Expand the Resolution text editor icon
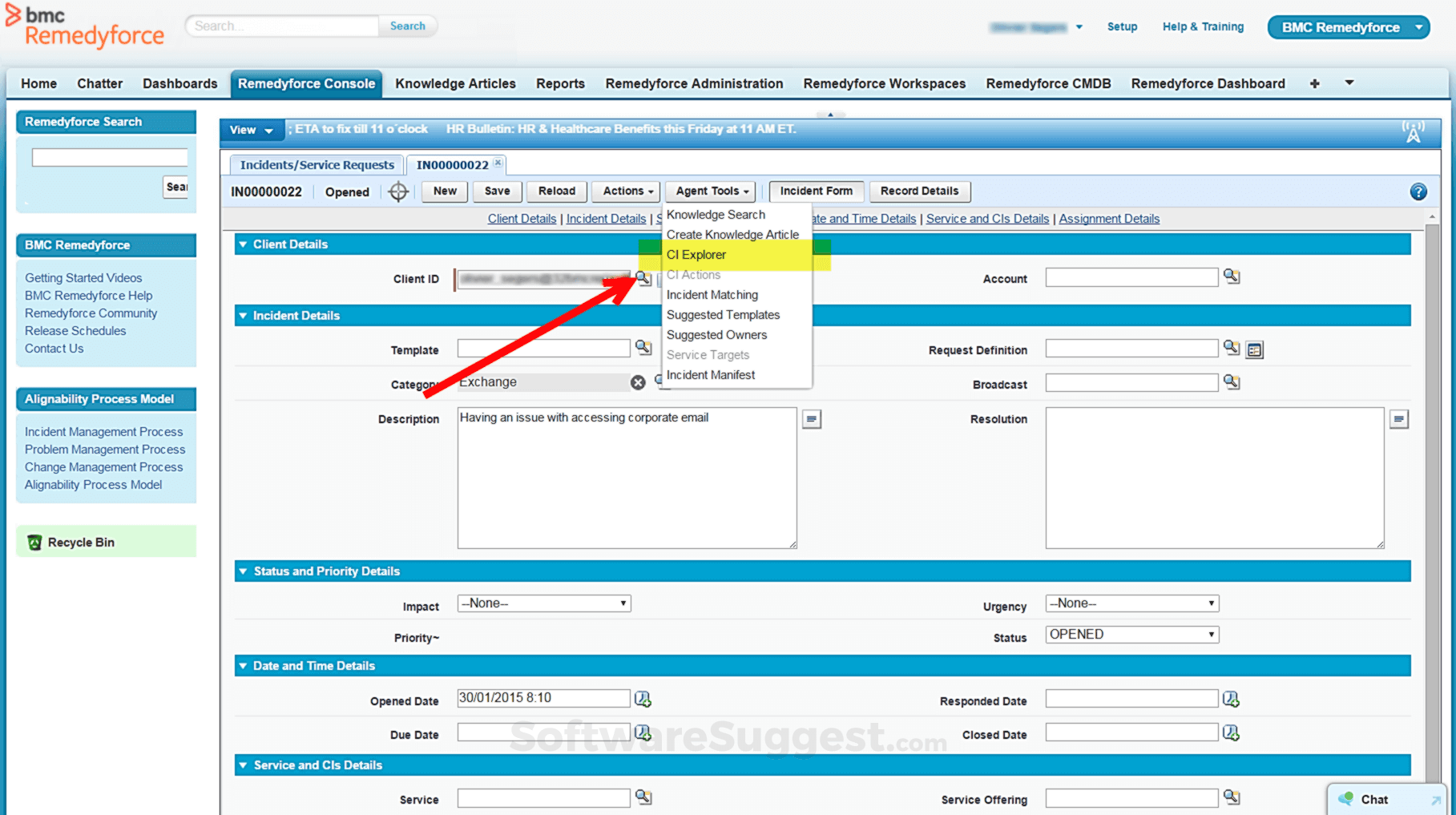Screen dimensions: 1456x815 1399,419
